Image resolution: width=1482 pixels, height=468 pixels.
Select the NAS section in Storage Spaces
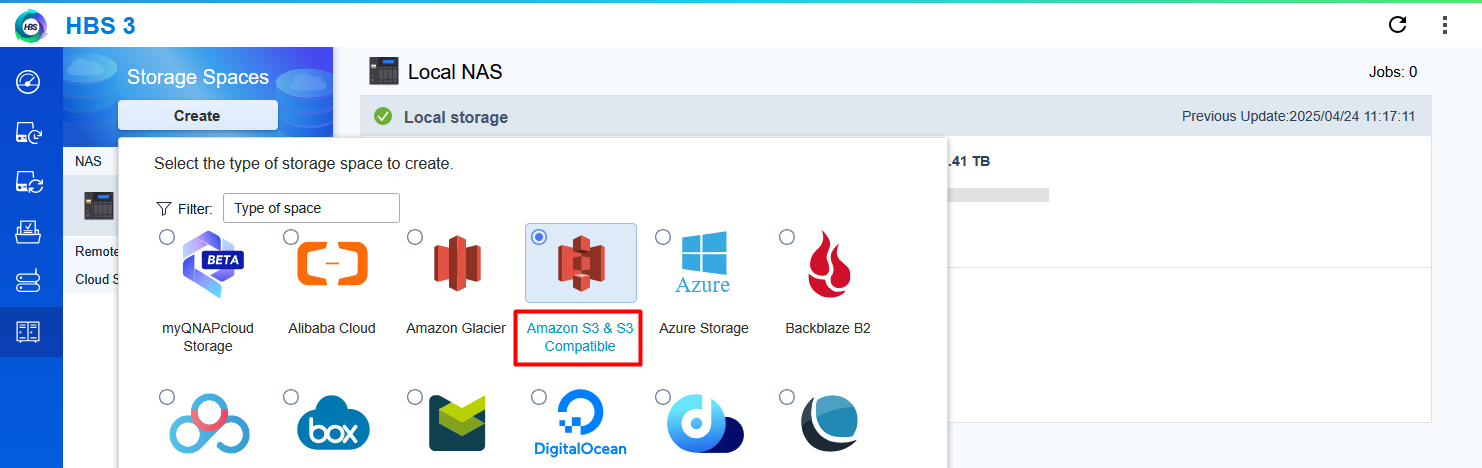click(x=89, y=160)
